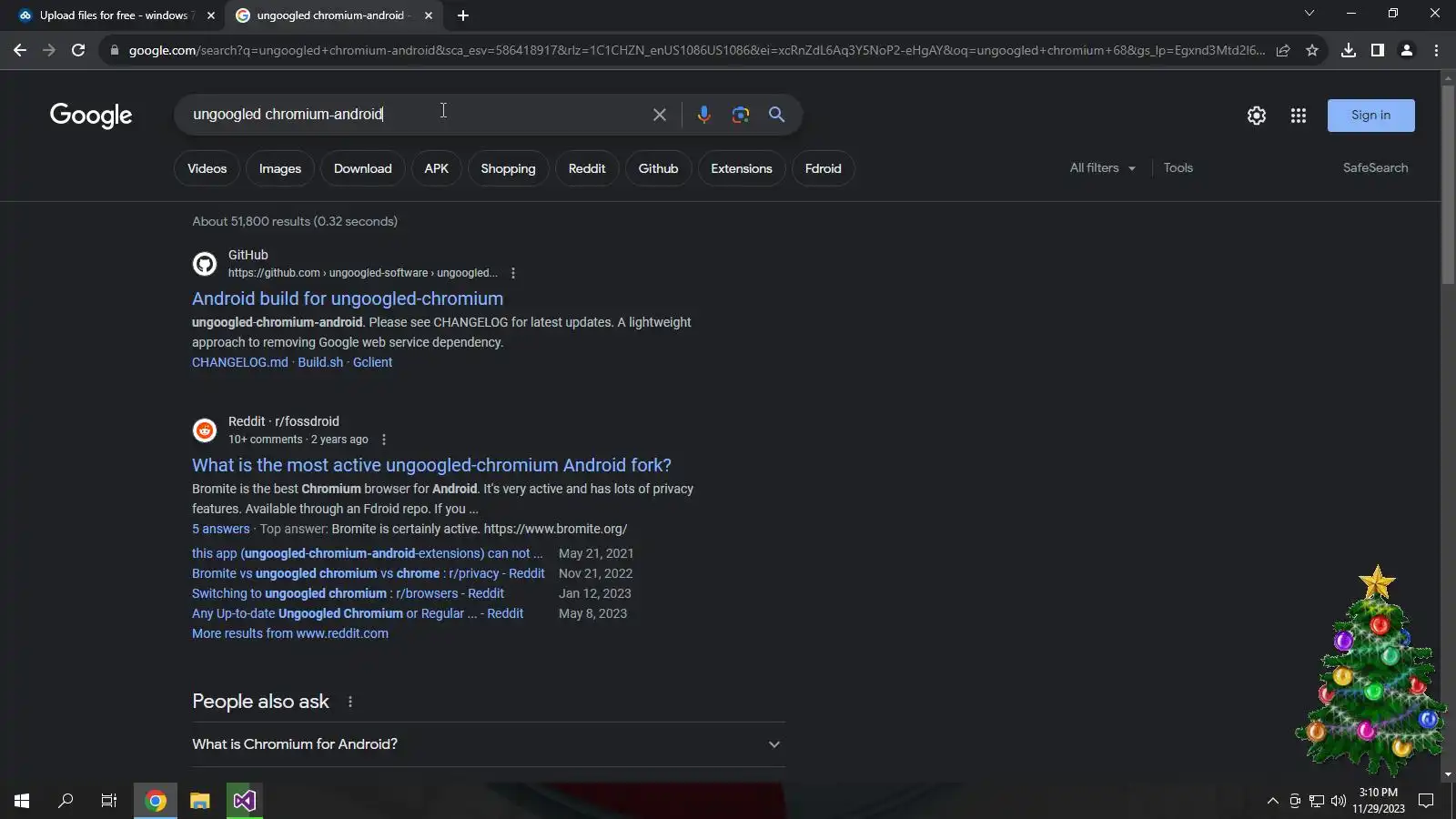Open Windows taskbar search

(x=66, y=801)
